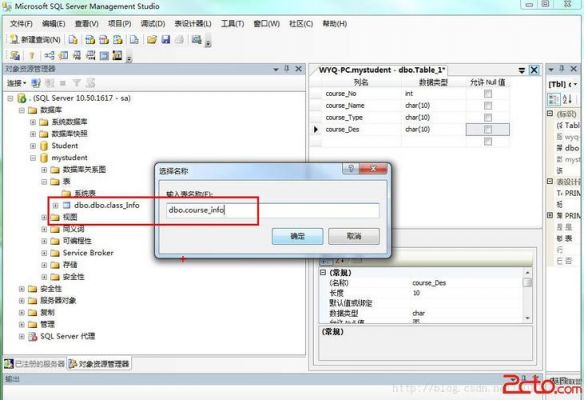Image resolution: width=584 pixels, height=400 pixels.
Task: Expand the Student database node
Action: click(x=33, y=146)
